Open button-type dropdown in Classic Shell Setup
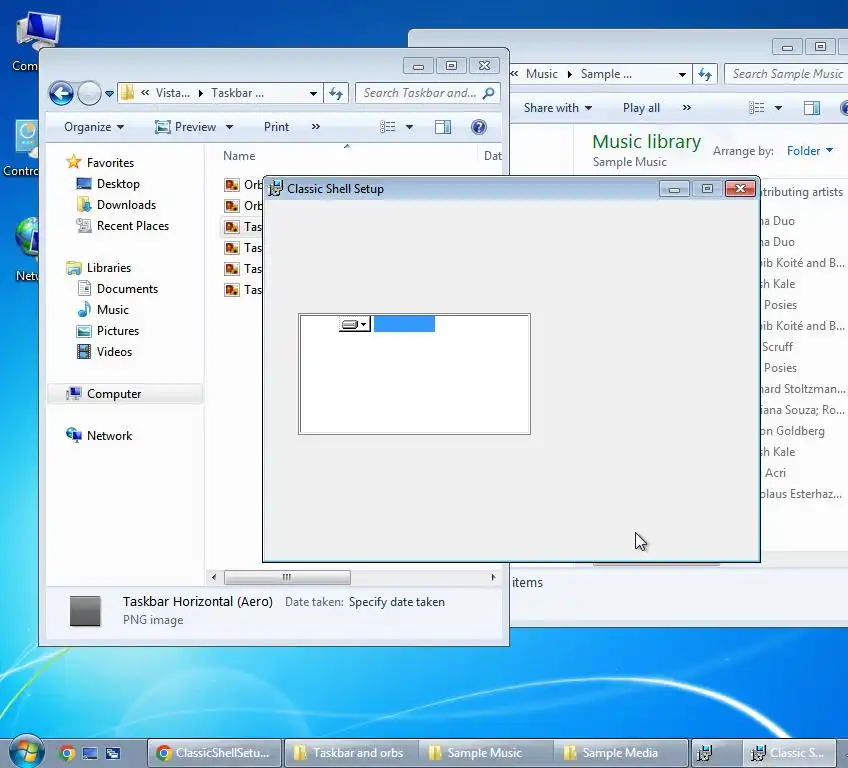Viewport: 848px width, 768px height. (355, 325)
